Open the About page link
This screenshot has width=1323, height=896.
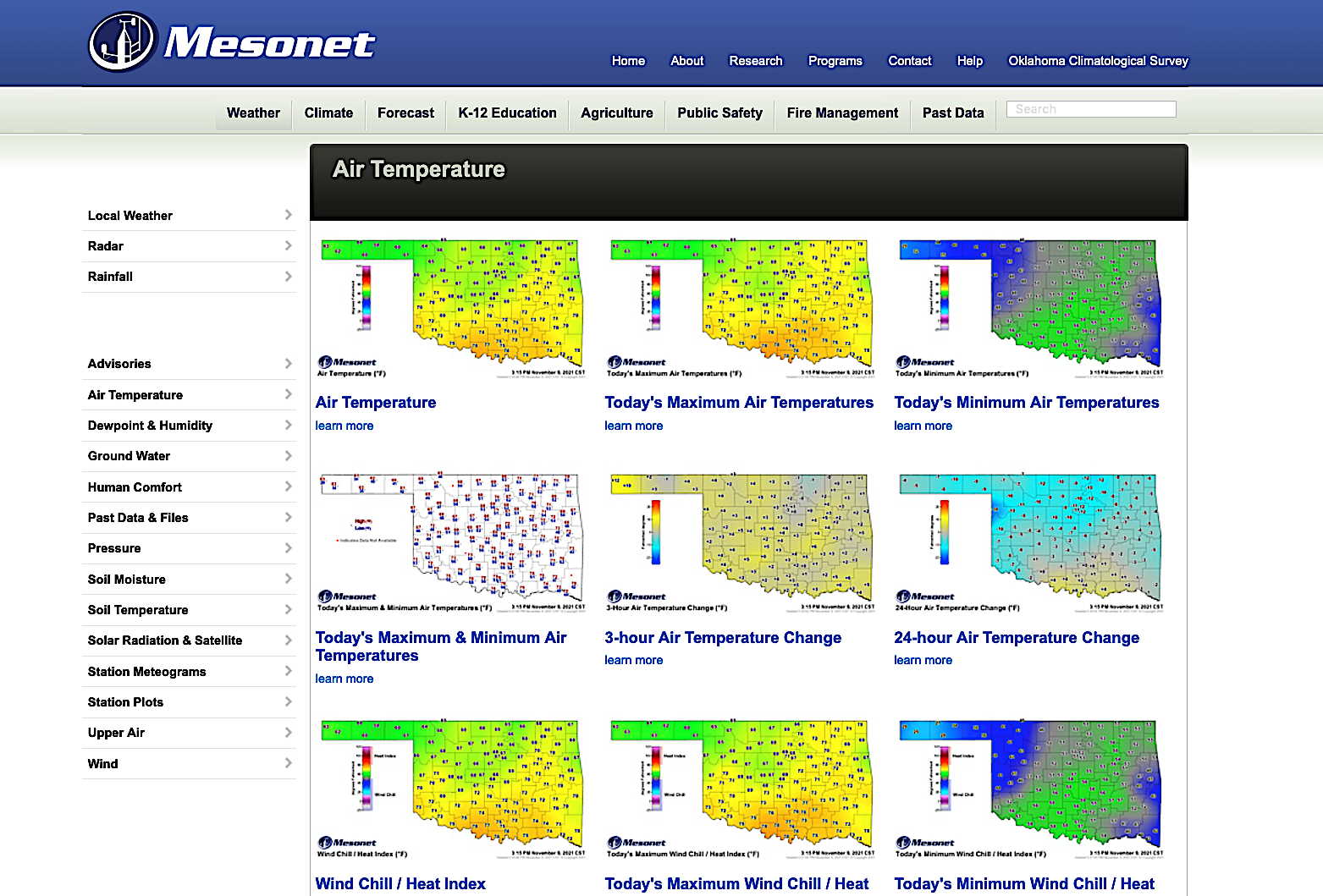(686, 61)
